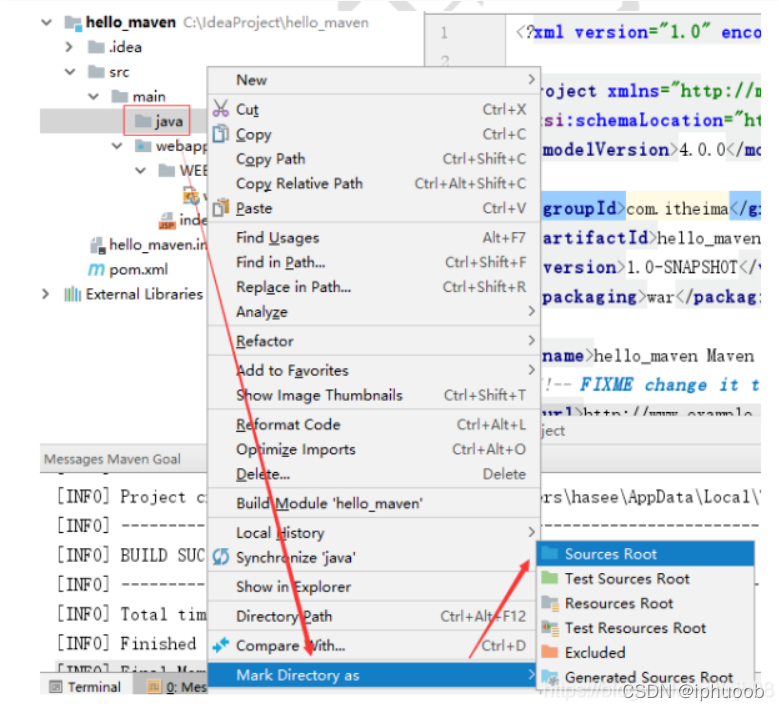Choose Cut from context menu
The height and width of the screenshot is (711, 779).
point(374,109)
